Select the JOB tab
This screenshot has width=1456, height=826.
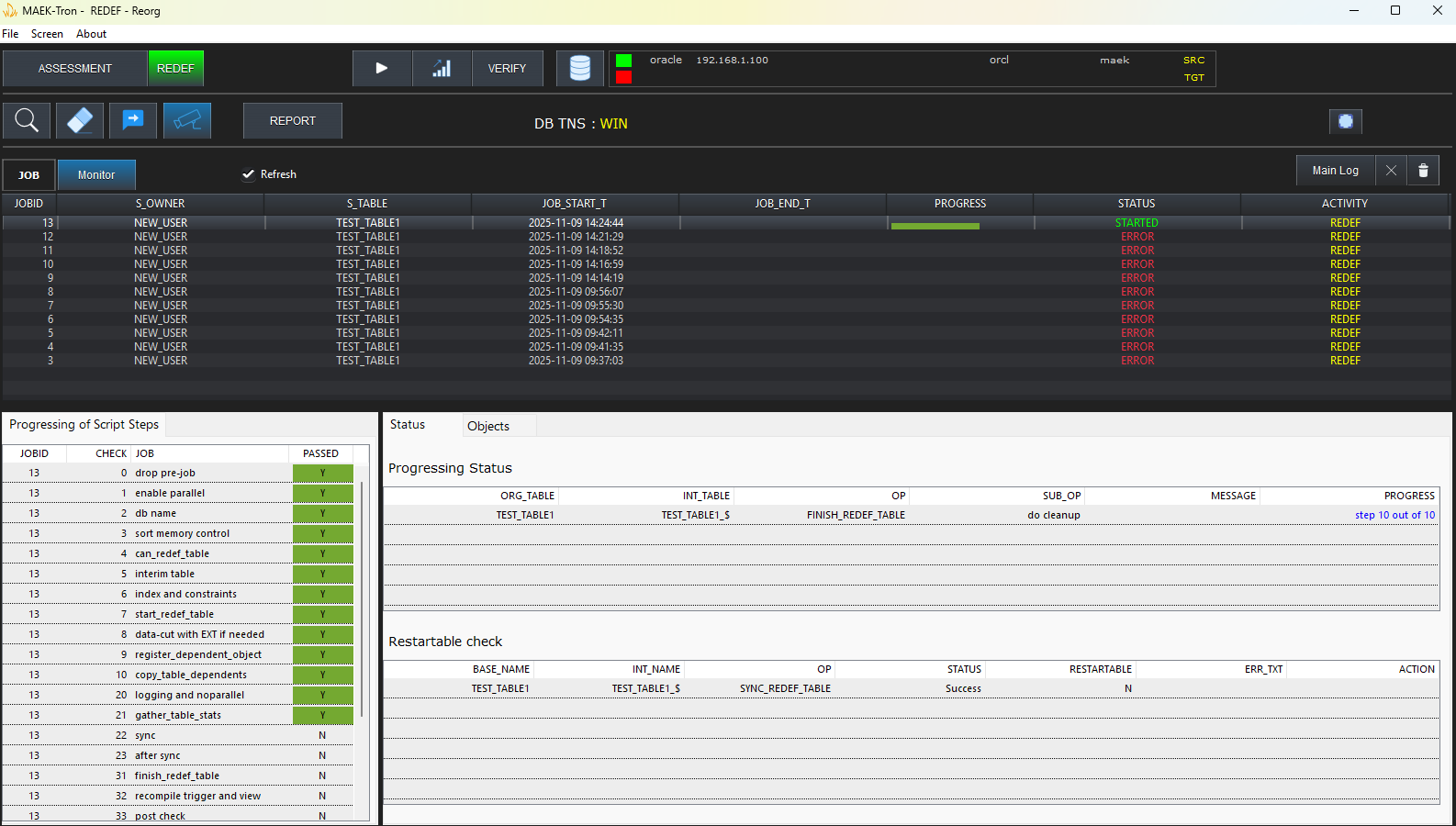(28, 175)
